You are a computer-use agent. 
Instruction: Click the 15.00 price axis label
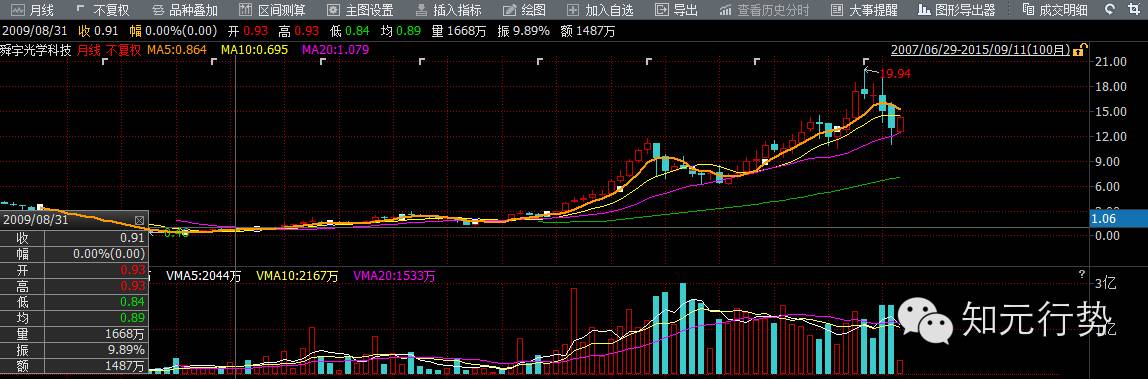(x=1111, y=112)
